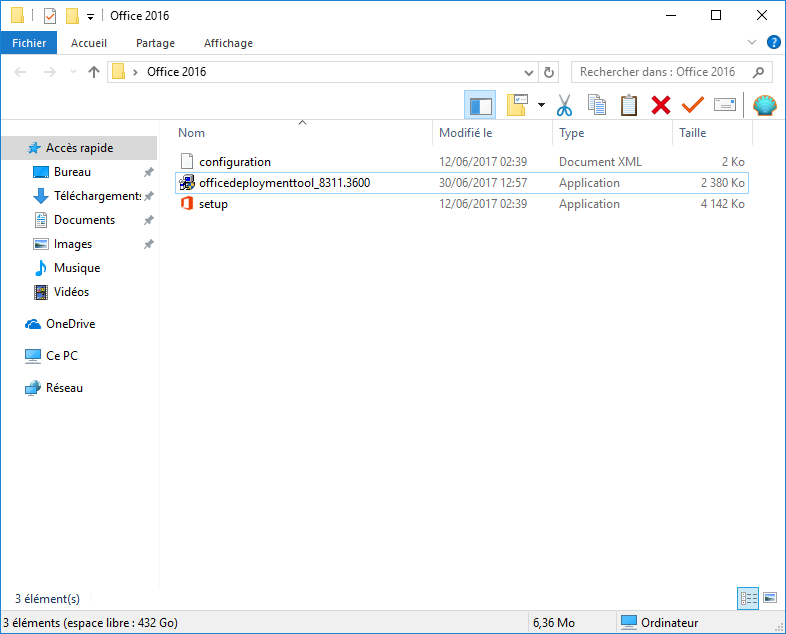Go back with the left arrow
This screenshot has width=786, height=634.
[20, 72]
